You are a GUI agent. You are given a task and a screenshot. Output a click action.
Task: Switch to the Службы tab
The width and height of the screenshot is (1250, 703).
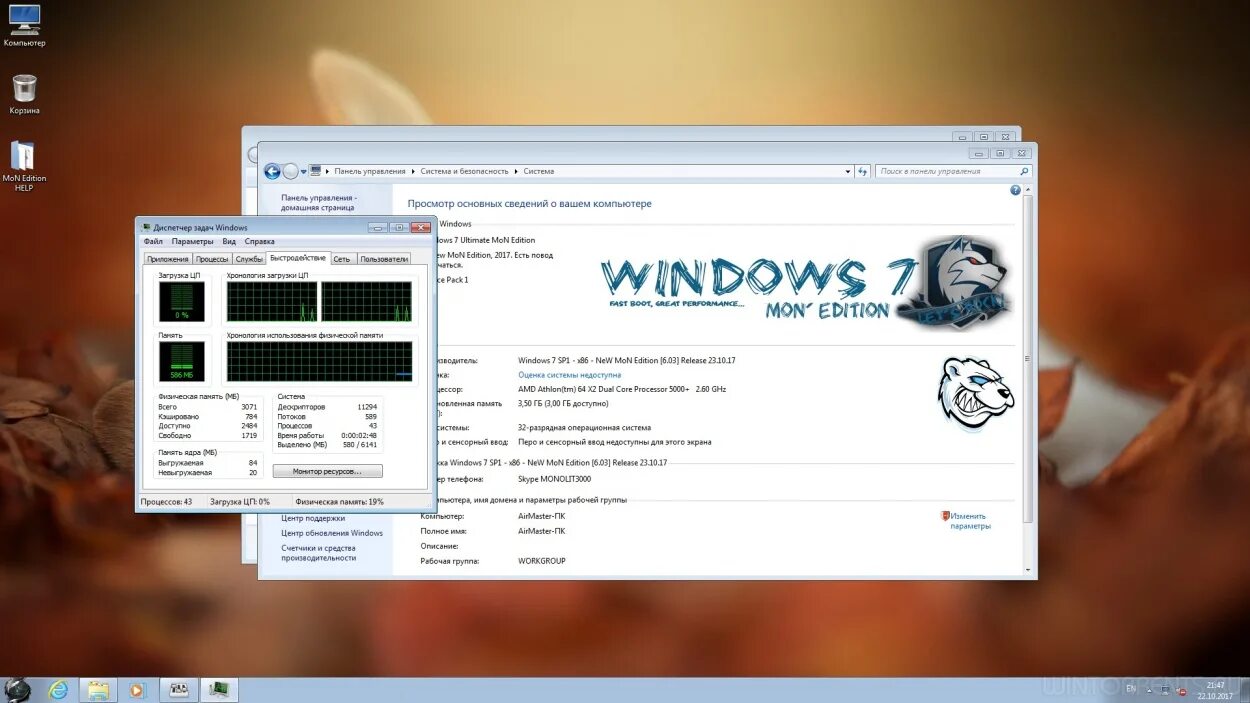(x=249, y=259)
